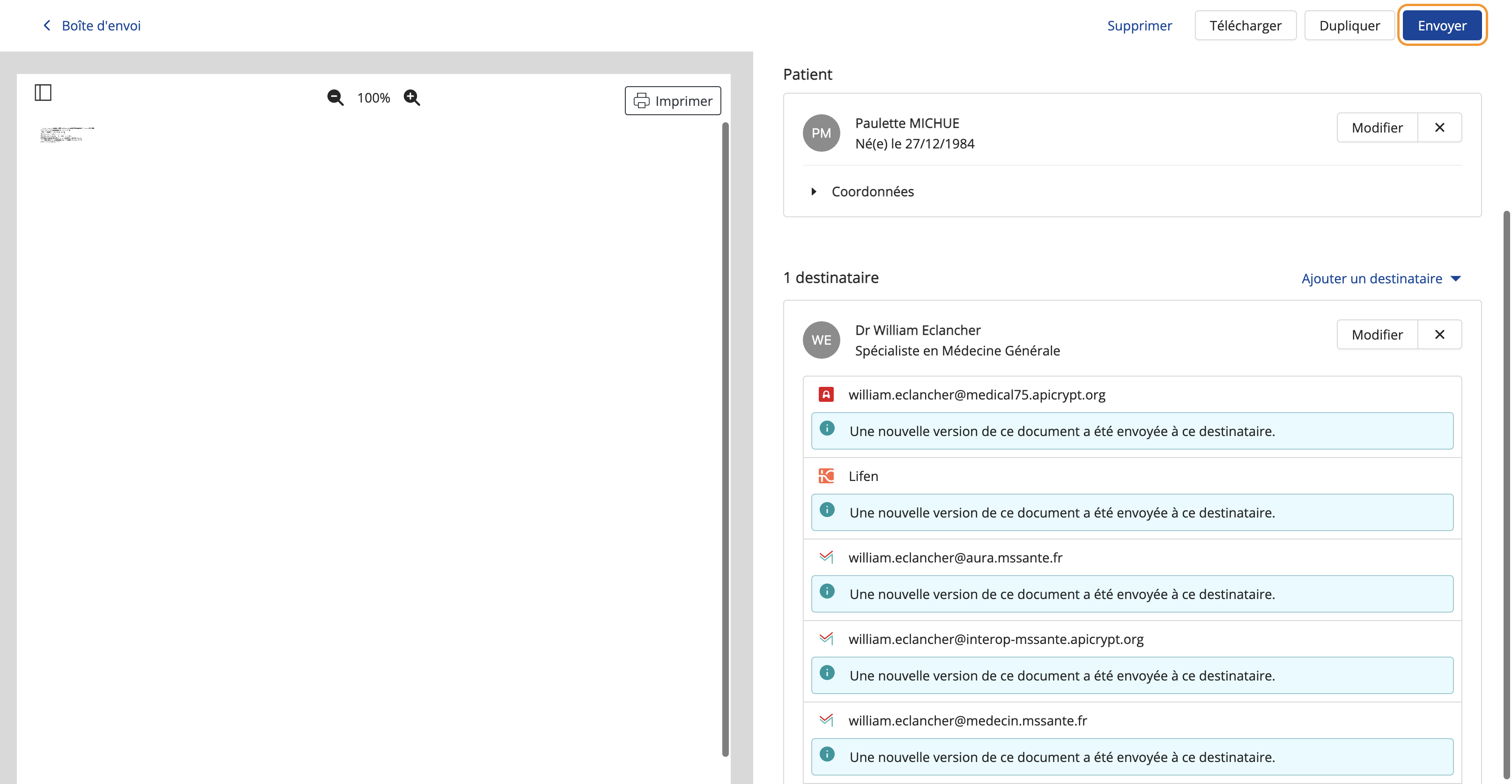Click the info icon under Lifen
The width and height of the screenshot is (1512, 784).
[x=827, y=510]
